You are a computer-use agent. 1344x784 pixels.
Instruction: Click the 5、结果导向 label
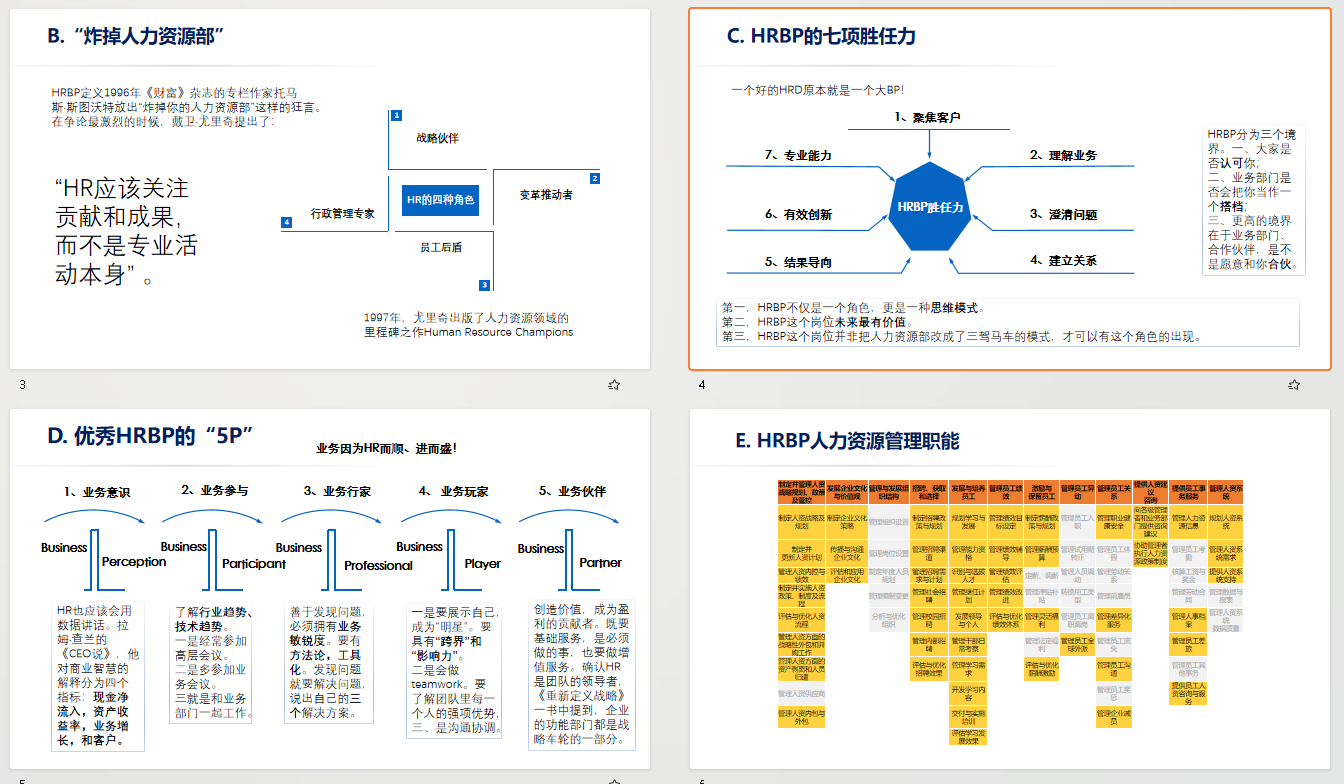tap(798, 262)
